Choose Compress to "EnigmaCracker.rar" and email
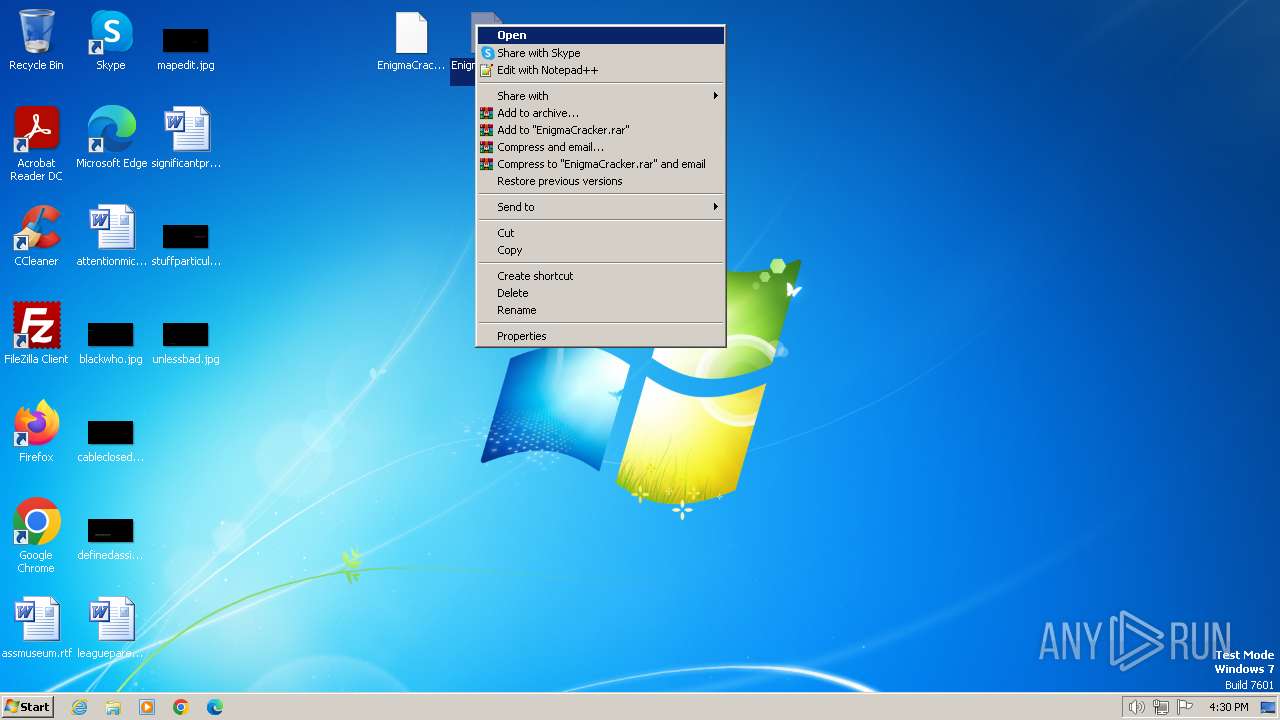1280x720 pixels. 600,164
